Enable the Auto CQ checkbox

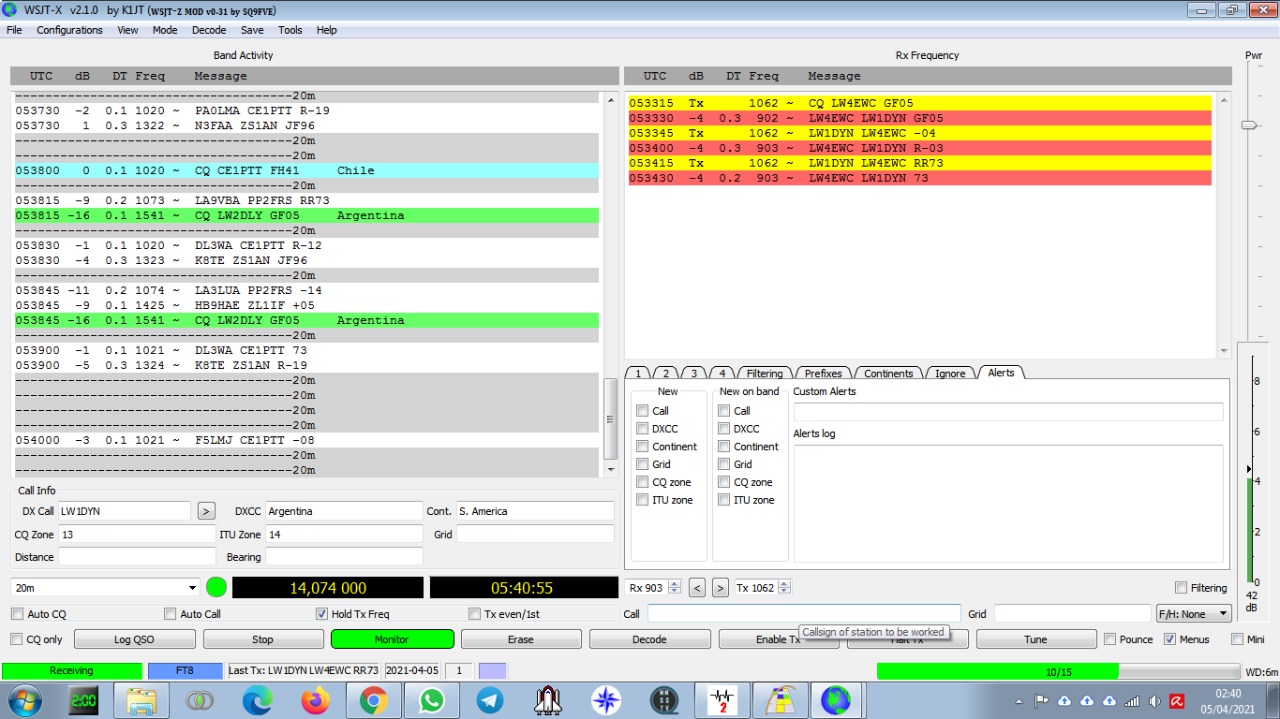point(17,614)
